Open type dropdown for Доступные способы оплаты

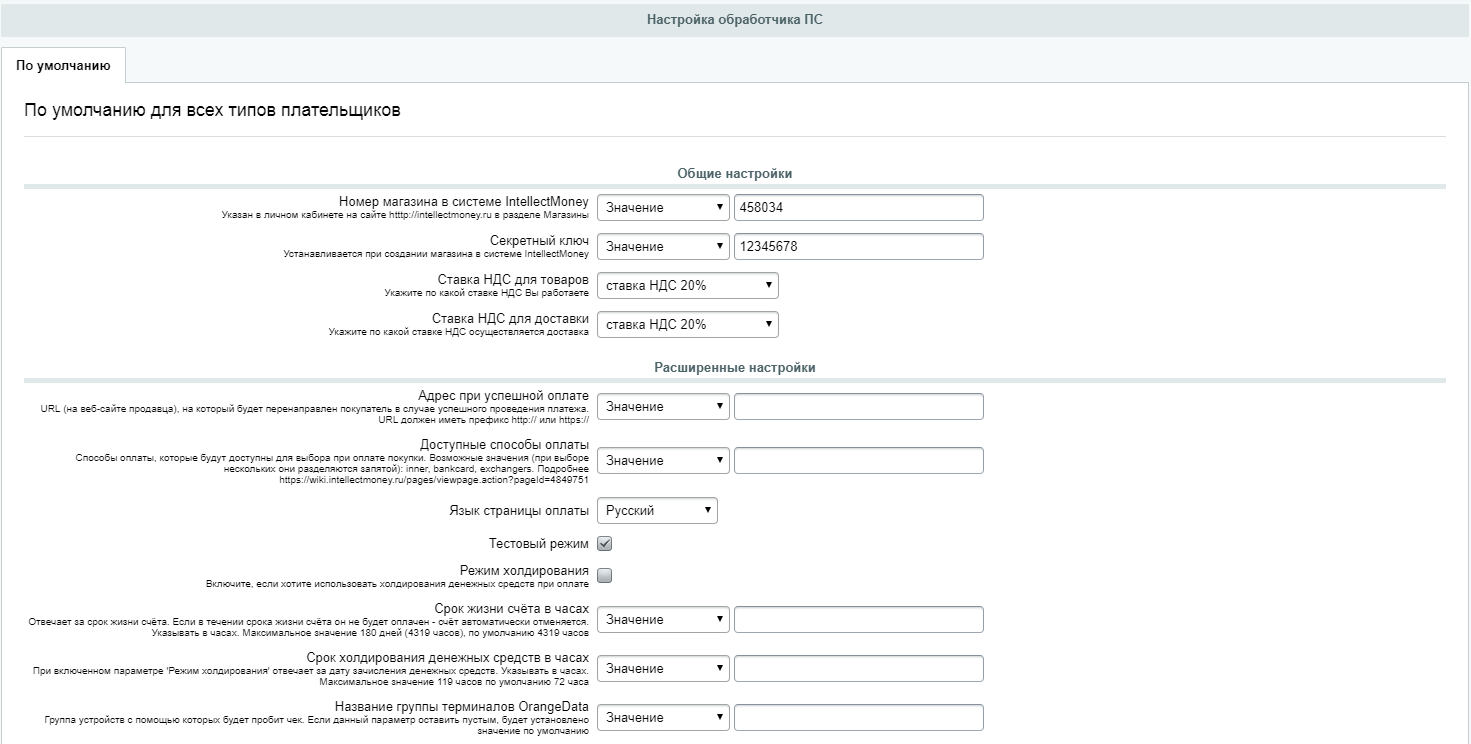(663, 460)
